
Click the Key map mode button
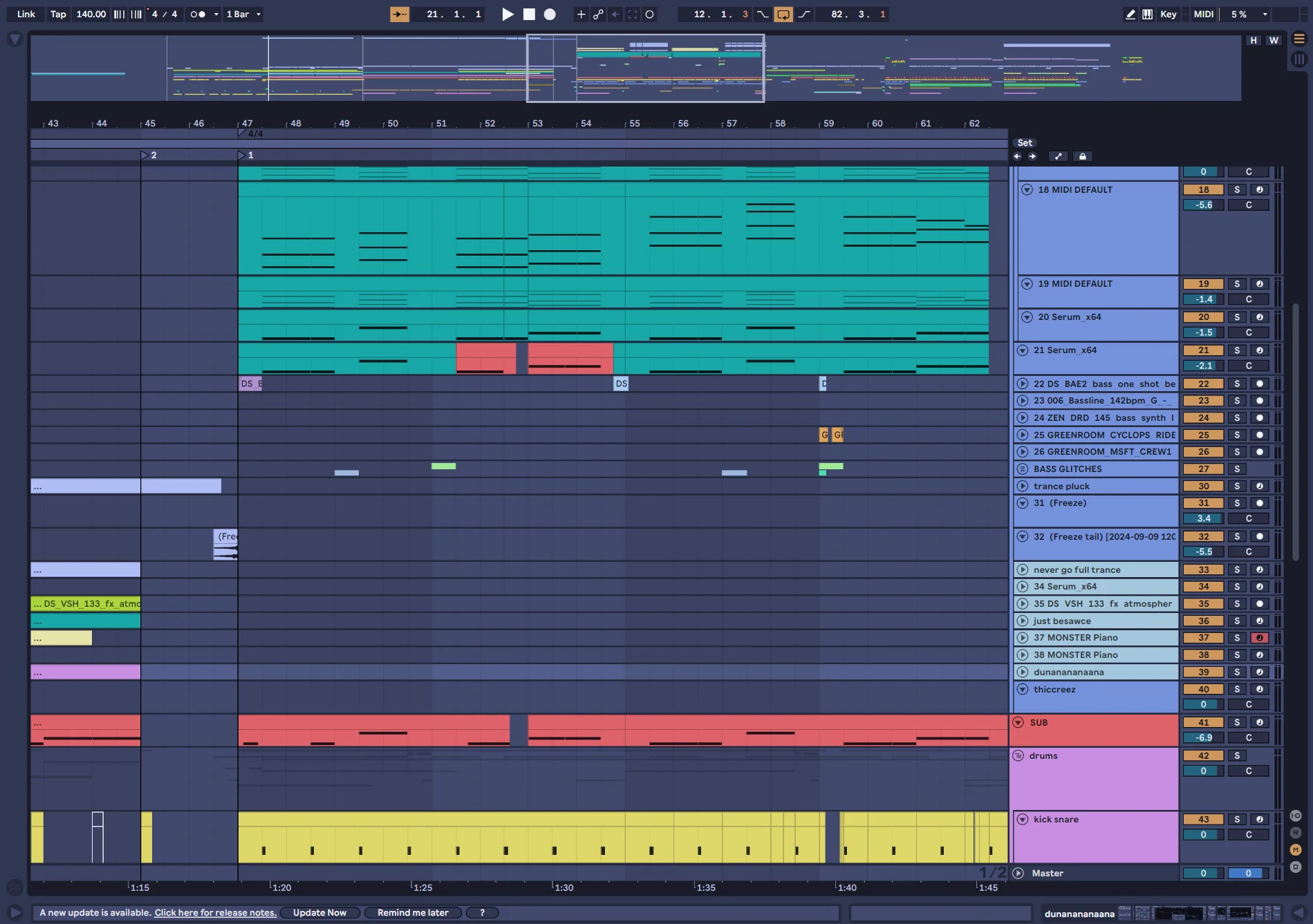[1168, 14]
